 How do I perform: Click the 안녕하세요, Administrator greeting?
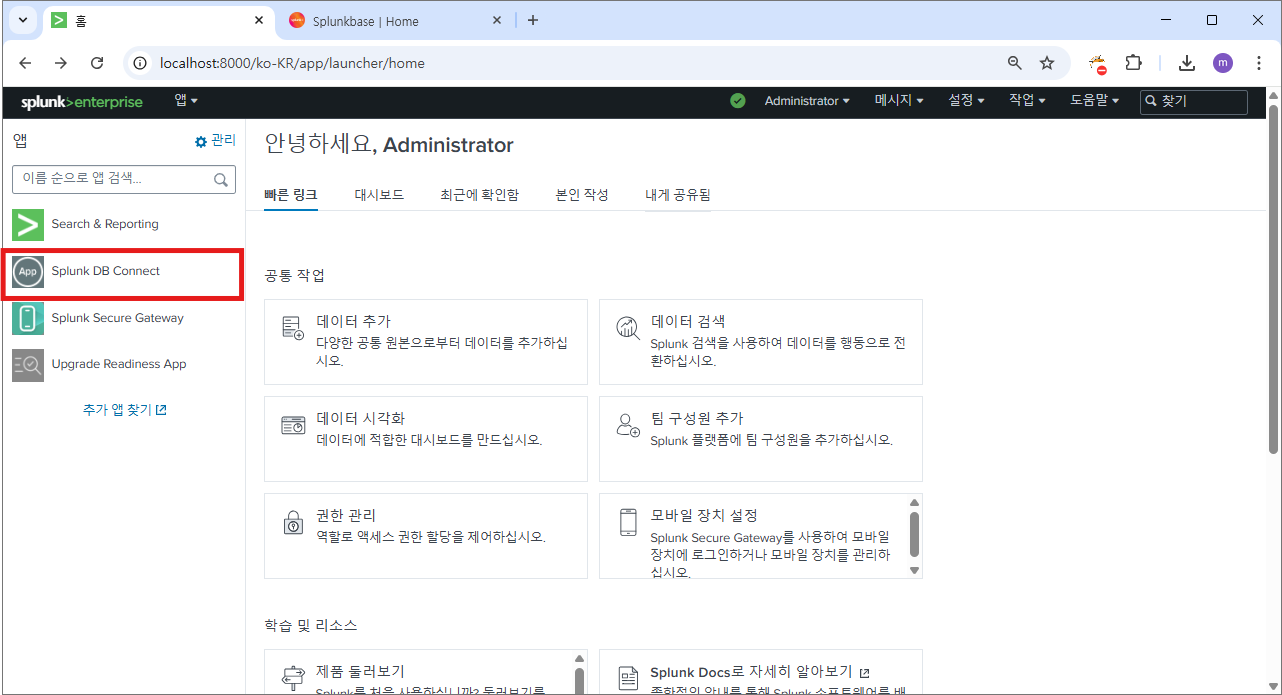coord(389,145)
